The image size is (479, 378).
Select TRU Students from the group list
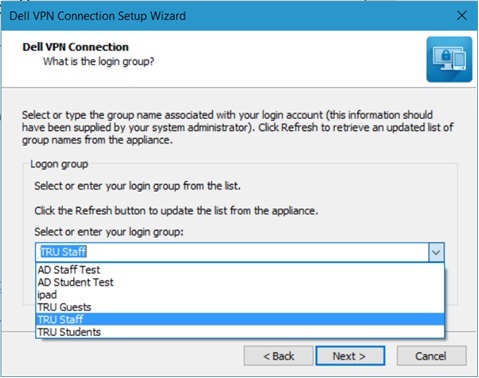240,332
